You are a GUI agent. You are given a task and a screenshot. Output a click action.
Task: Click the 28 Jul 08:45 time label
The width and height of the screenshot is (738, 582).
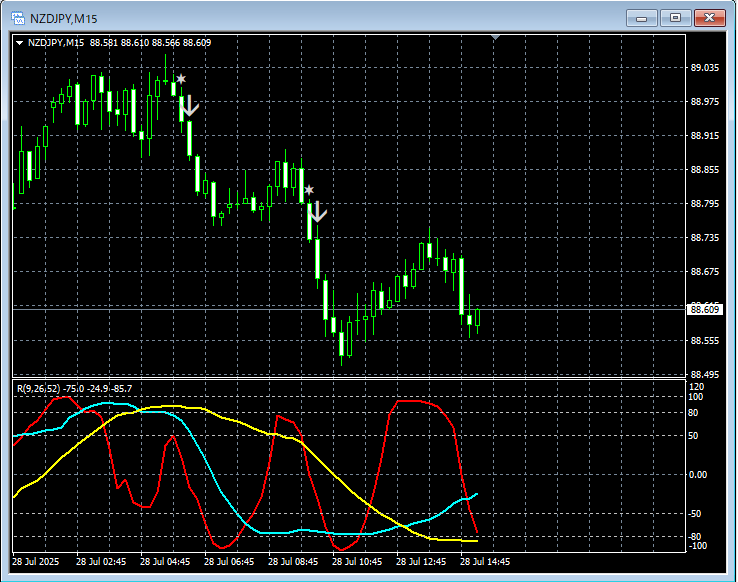click(x=293, y=561)
